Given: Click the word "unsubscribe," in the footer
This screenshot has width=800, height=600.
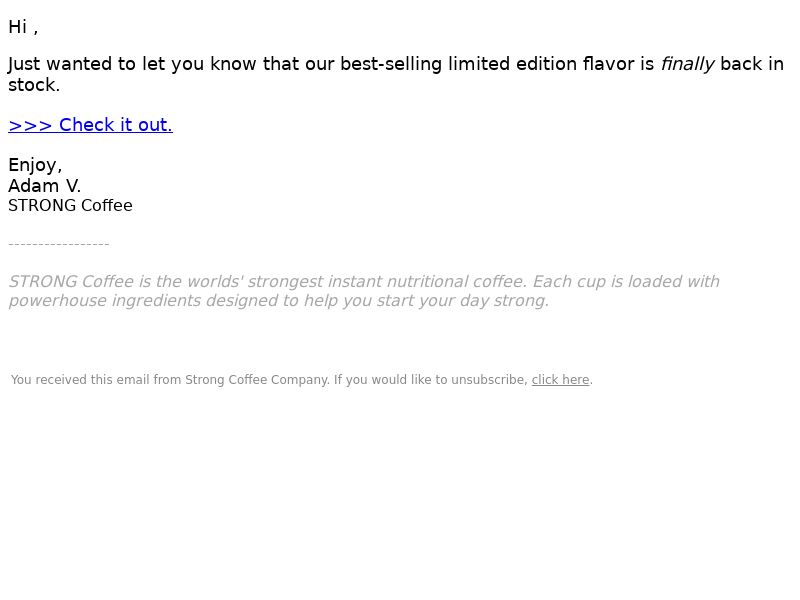Looking at the screenshot, I should pyautogui.click(x=489, y=380).
